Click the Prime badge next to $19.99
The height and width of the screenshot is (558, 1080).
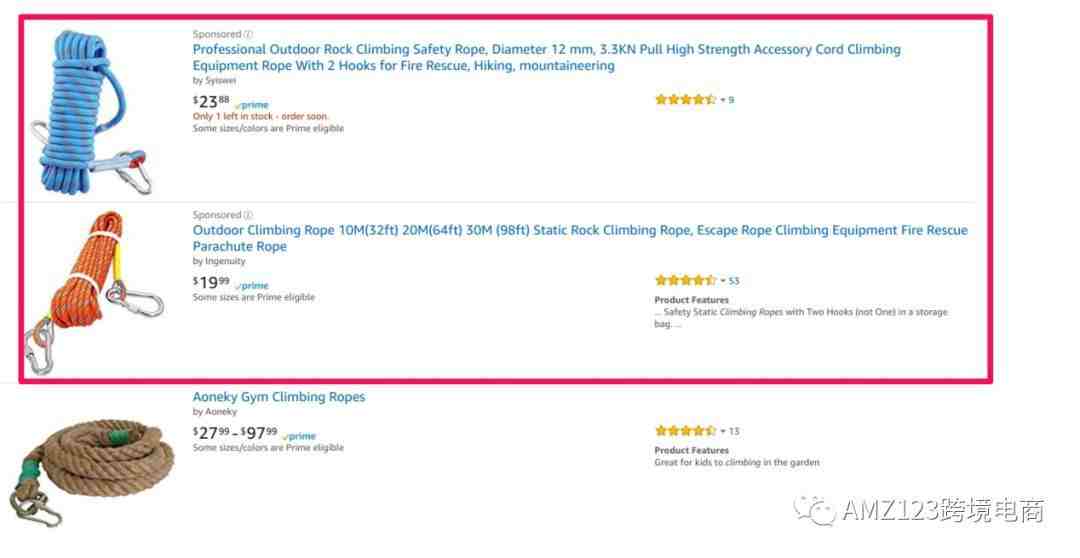[x=252, y=285]
